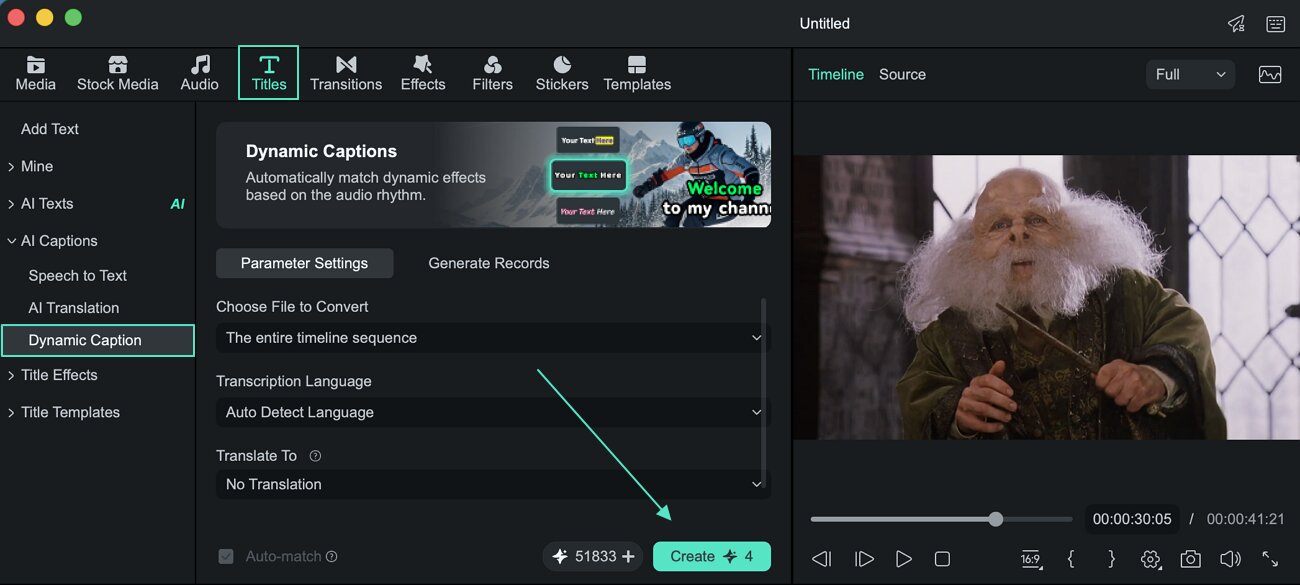The height and width of the screenshot is (585, 1300).
Task: Select Dynamic Caption item
Action: [x=97, y=340]
